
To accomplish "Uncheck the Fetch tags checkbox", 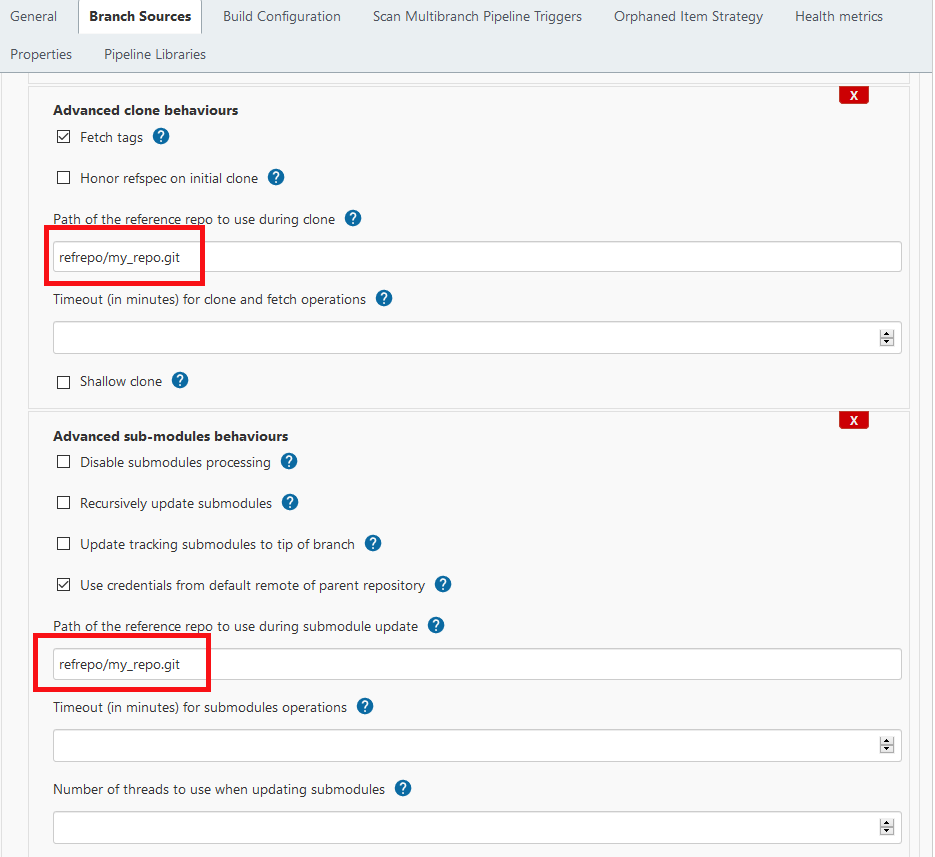I will [64, 137].
